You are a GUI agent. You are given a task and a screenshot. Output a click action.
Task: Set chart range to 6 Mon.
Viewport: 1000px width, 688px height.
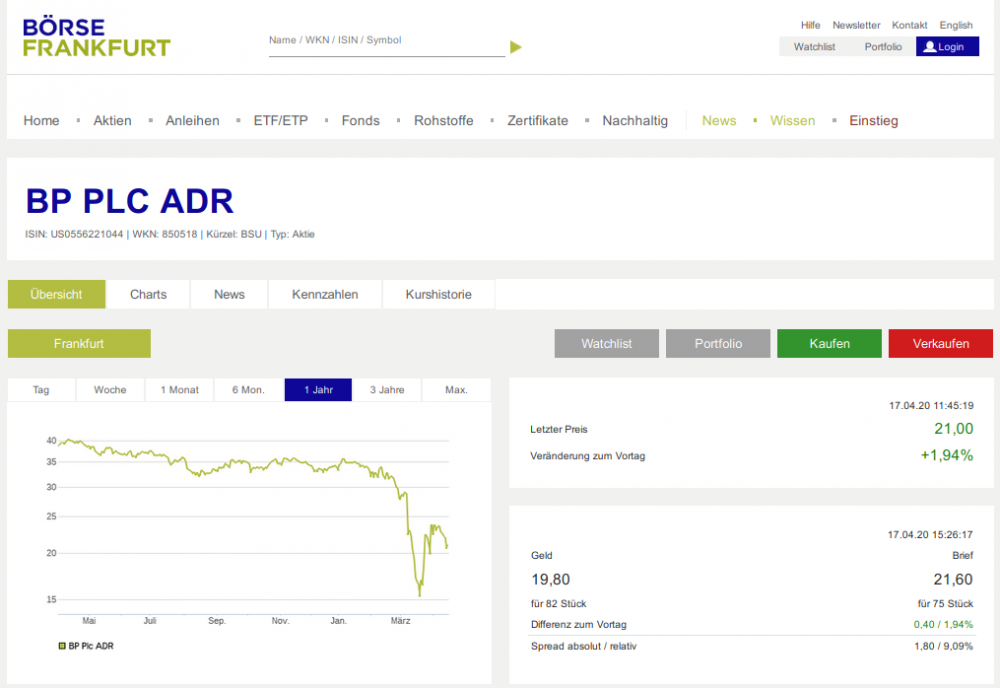tap(249, 390)
